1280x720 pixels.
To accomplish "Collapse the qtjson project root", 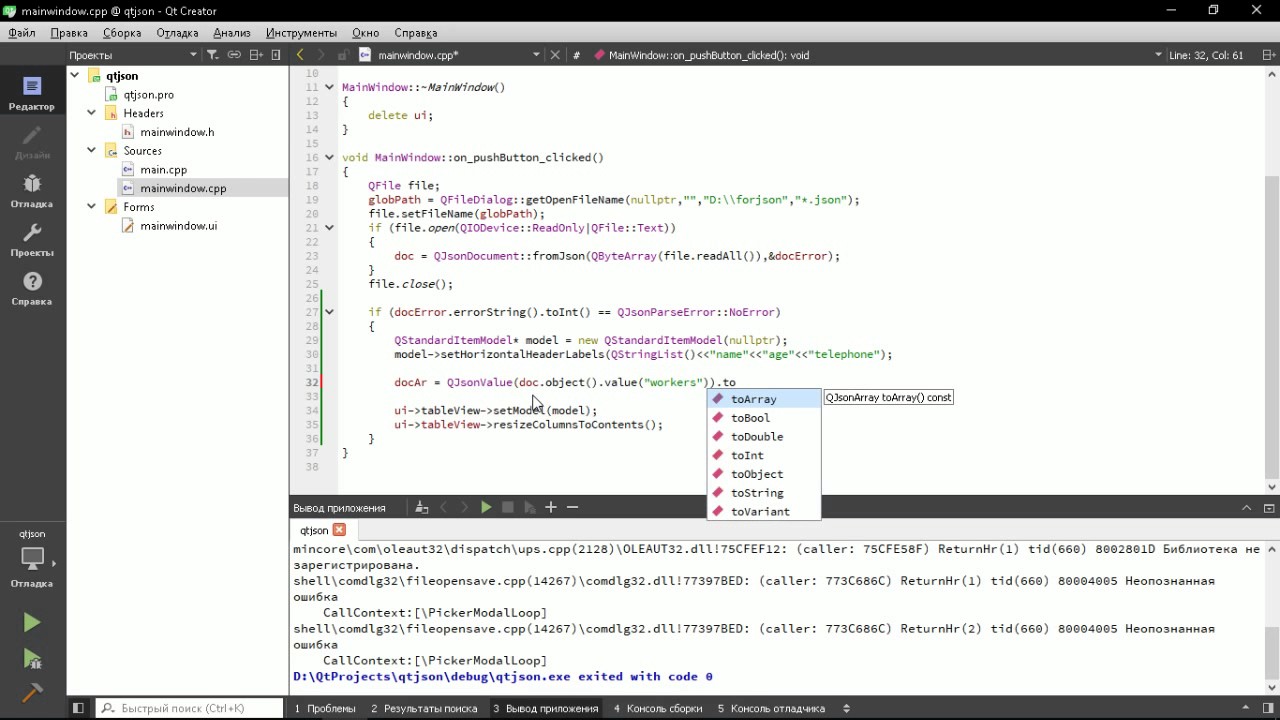I will click(x=74, y=76).
